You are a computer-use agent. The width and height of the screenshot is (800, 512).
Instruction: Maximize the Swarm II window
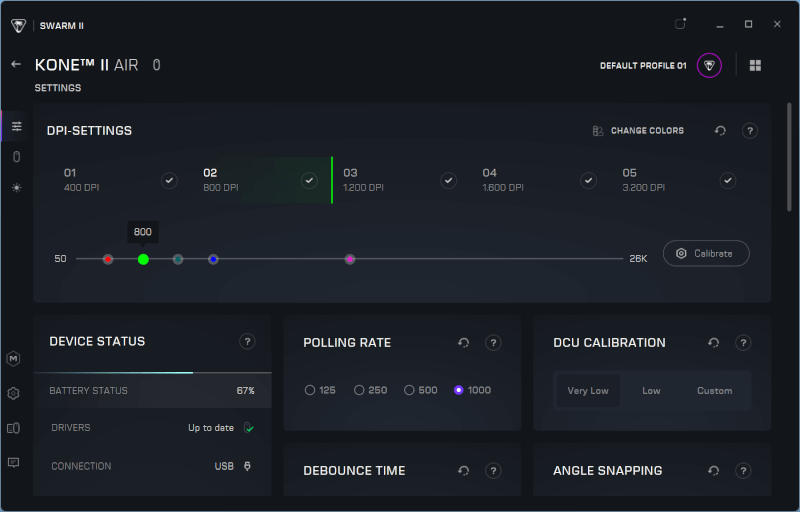[748, 24]
